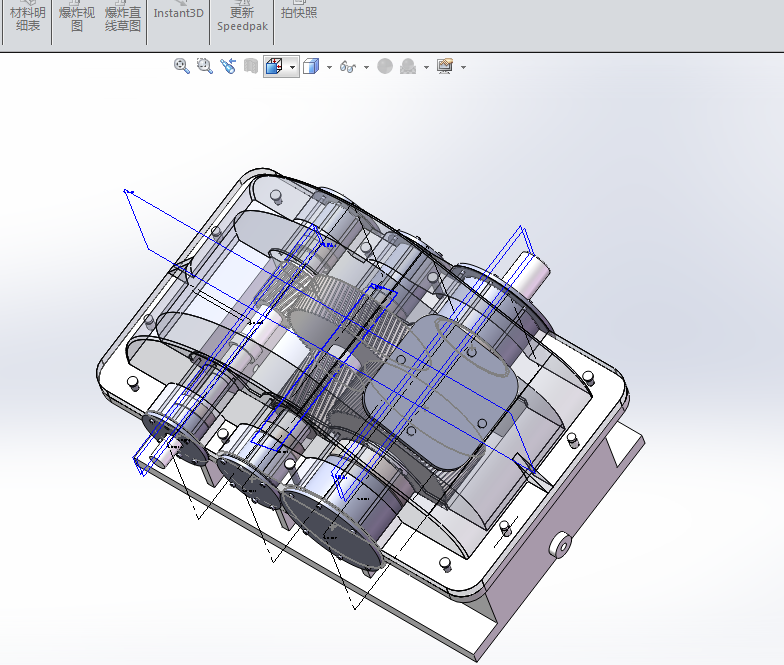Click the Section View icon
This screenshot has height=665, width=784.
point(251,66)
